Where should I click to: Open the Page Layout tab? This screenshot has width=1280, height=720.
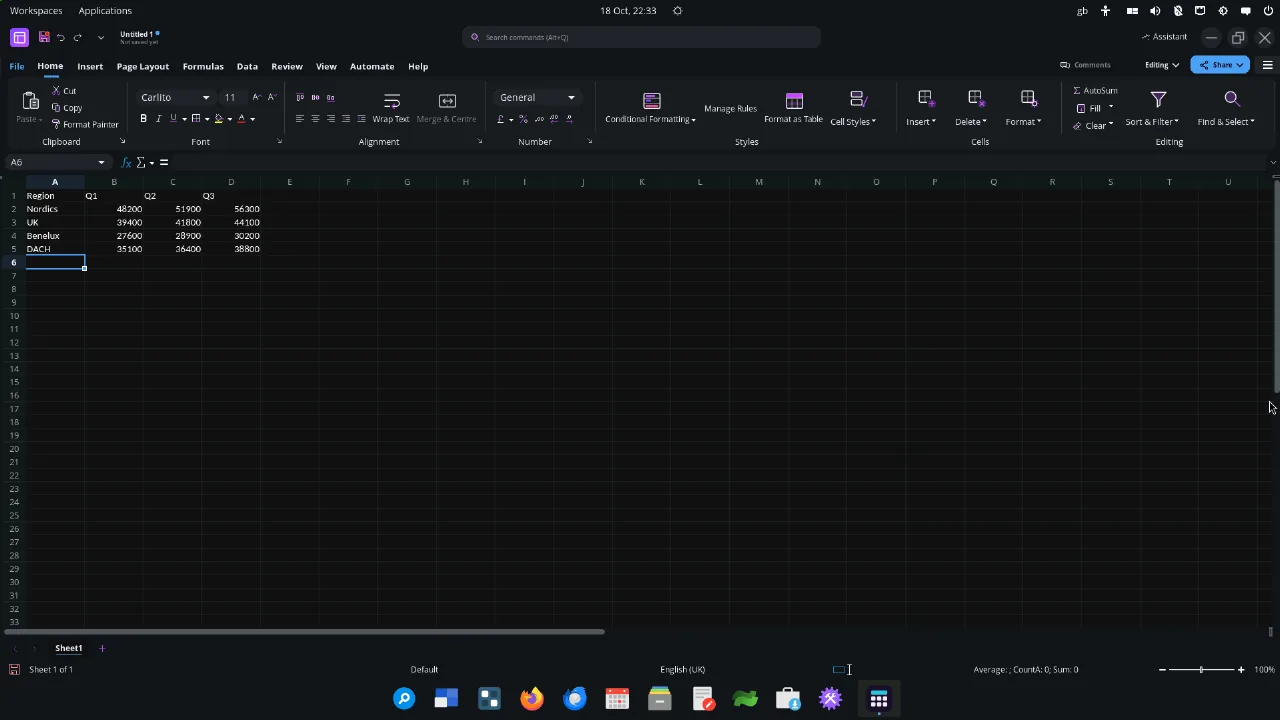[143, 66]
